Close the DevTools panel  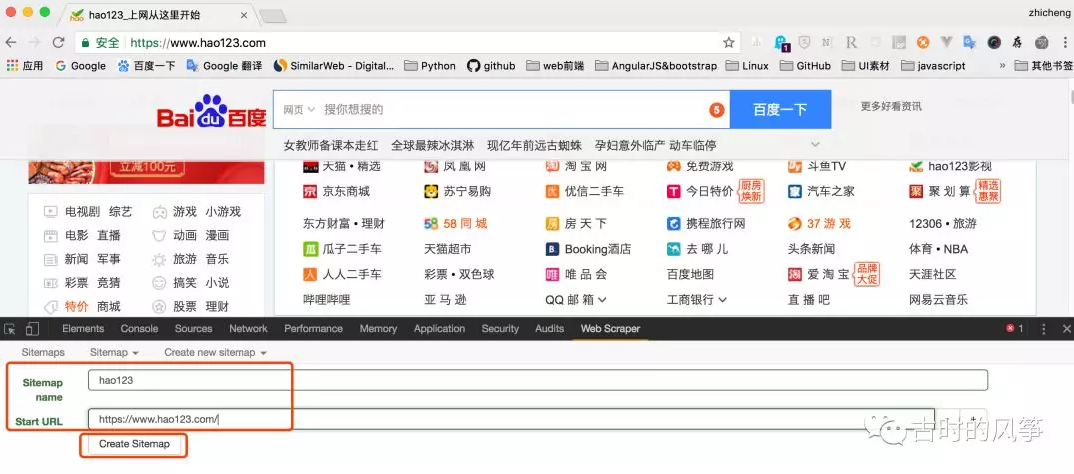tap(1064, 329)
